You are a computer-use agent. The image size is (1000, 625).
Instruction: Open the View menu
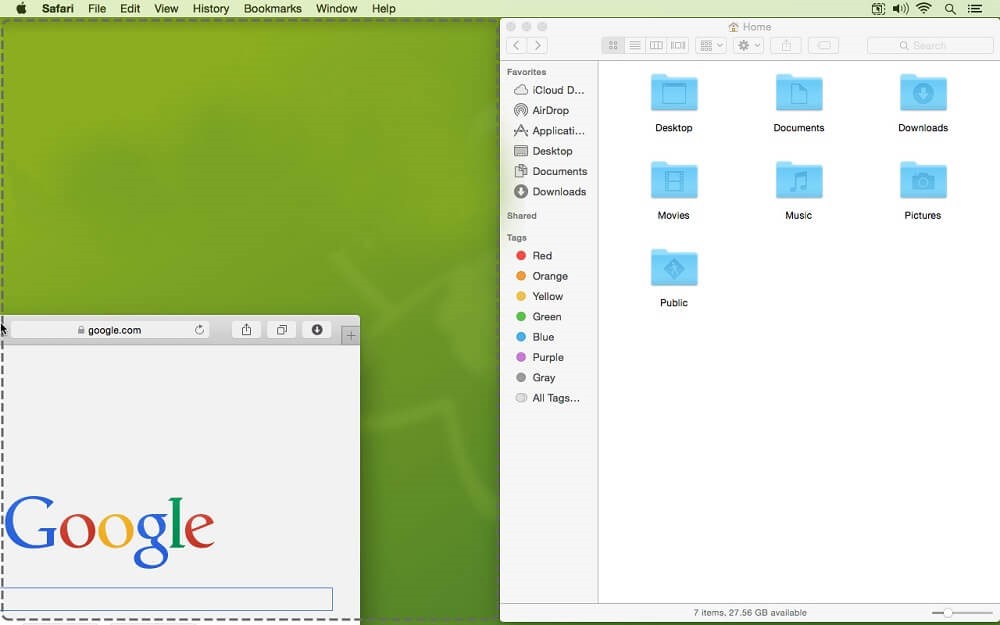tap(166, 8)
